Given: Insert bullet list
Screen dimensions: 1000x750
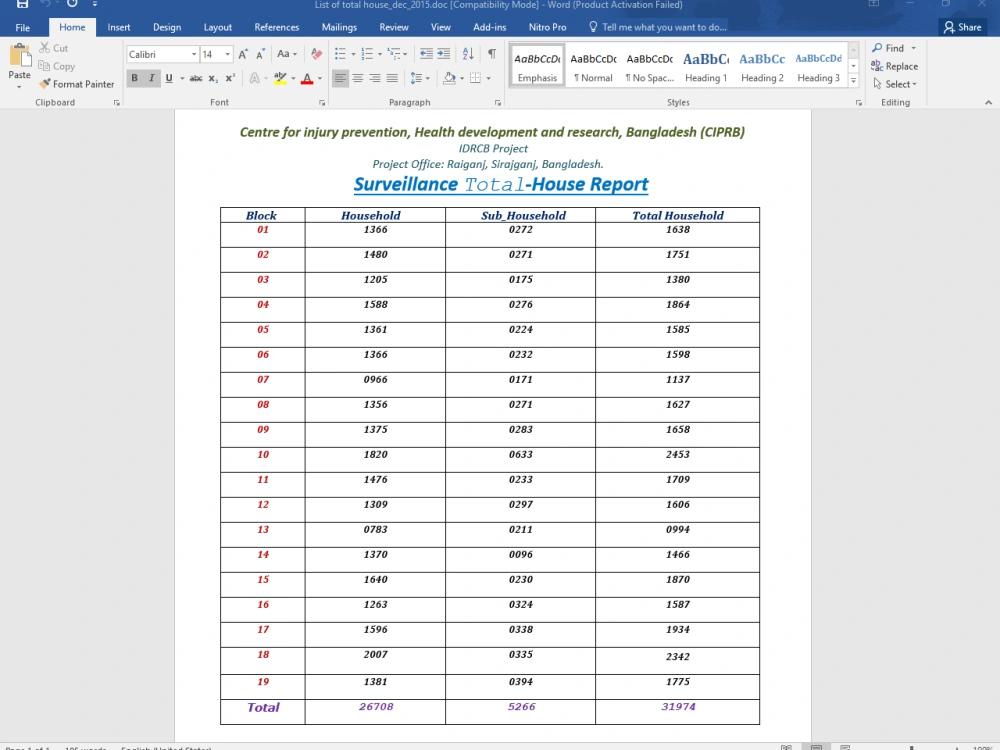Looking at the screenshot, I should click(x=341, y=54).
